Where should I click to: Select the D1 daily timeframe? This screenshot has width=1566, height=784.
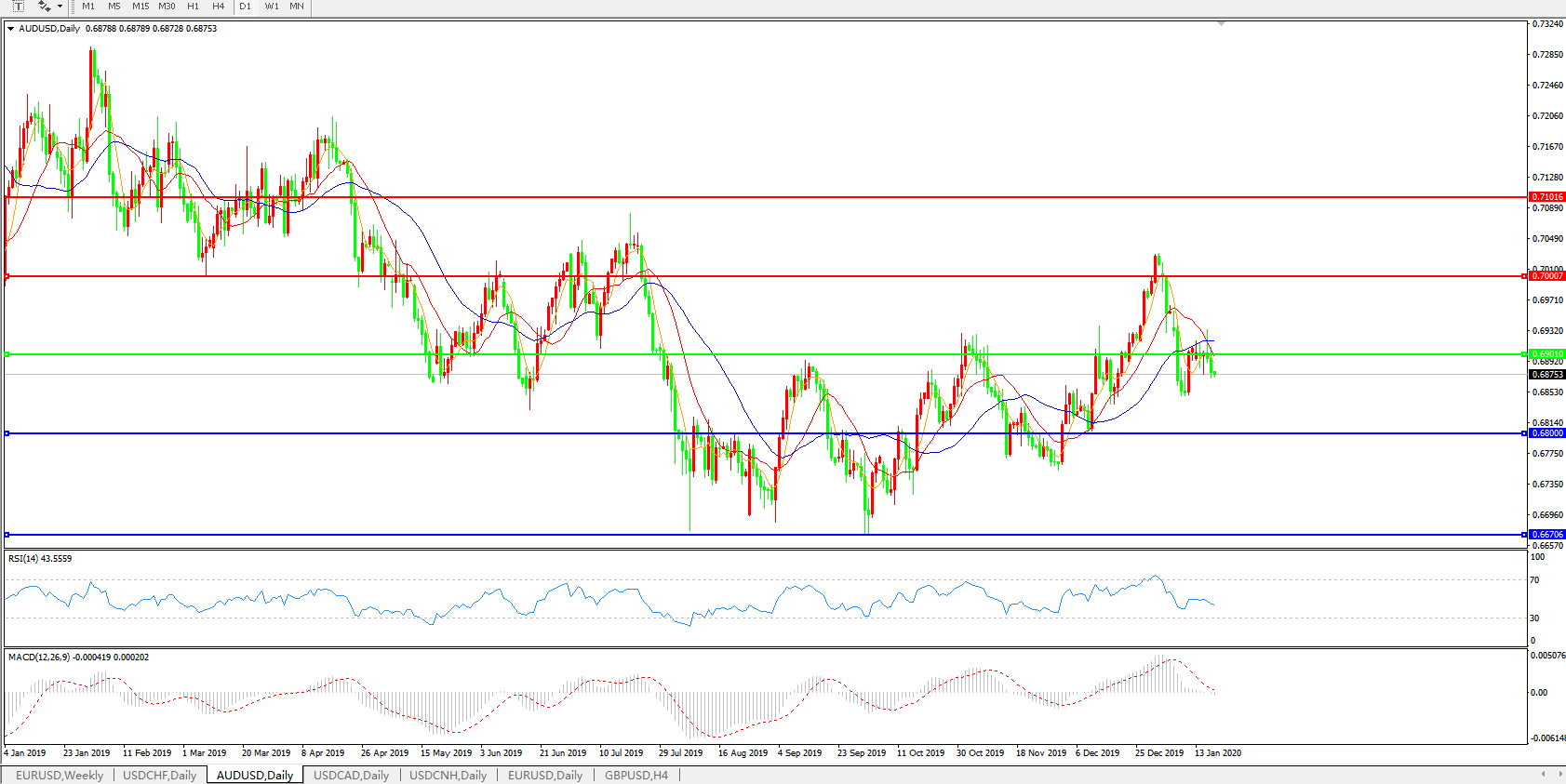click(246, 7)
